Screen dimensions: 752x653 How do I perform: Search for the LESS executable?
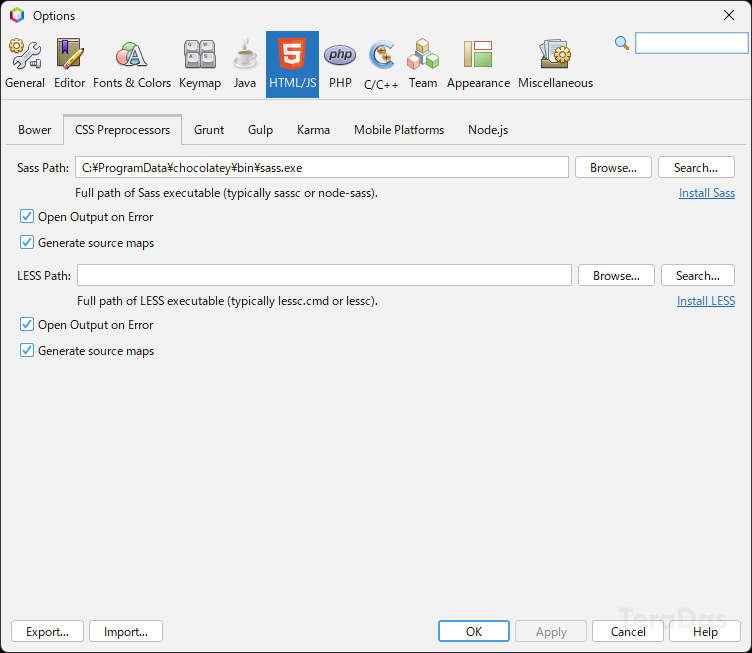(x=698, y=275)
